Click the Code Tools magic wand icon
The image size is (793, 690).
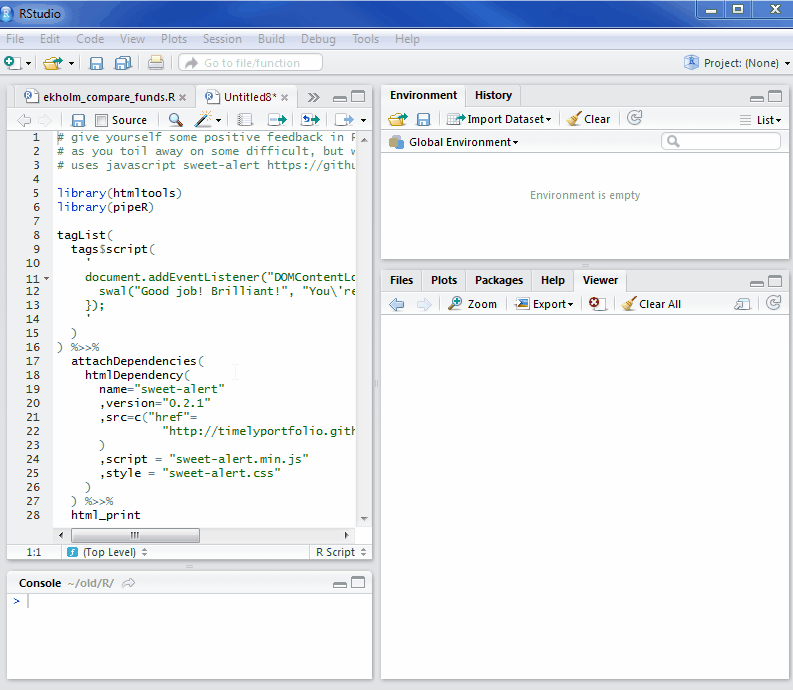point(203,120)
